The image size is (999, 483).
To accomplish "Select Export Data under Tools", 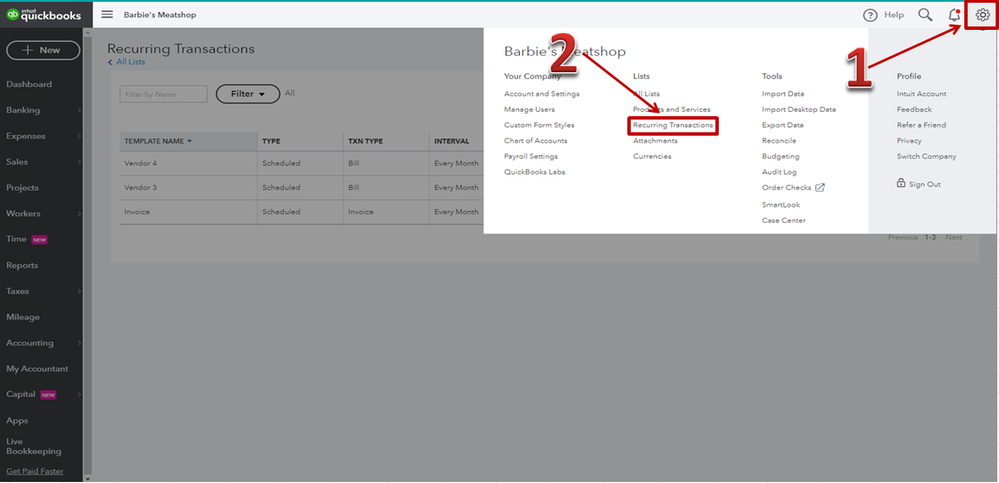I will tap(782, 125).
